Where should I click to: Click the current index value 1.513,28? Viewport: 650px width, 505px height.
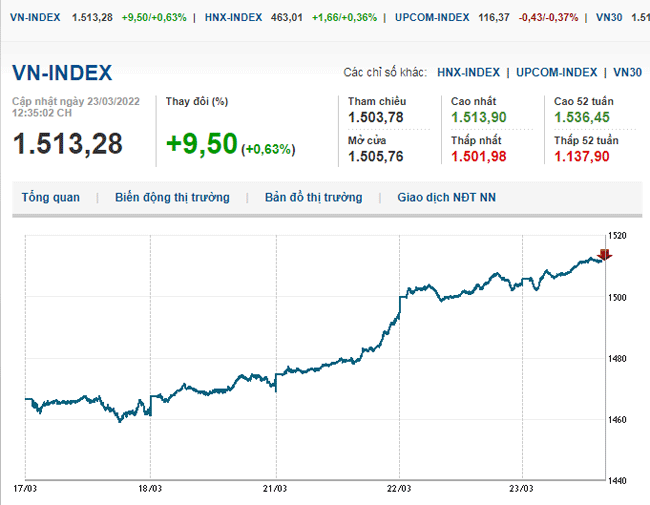click(67, 144)
